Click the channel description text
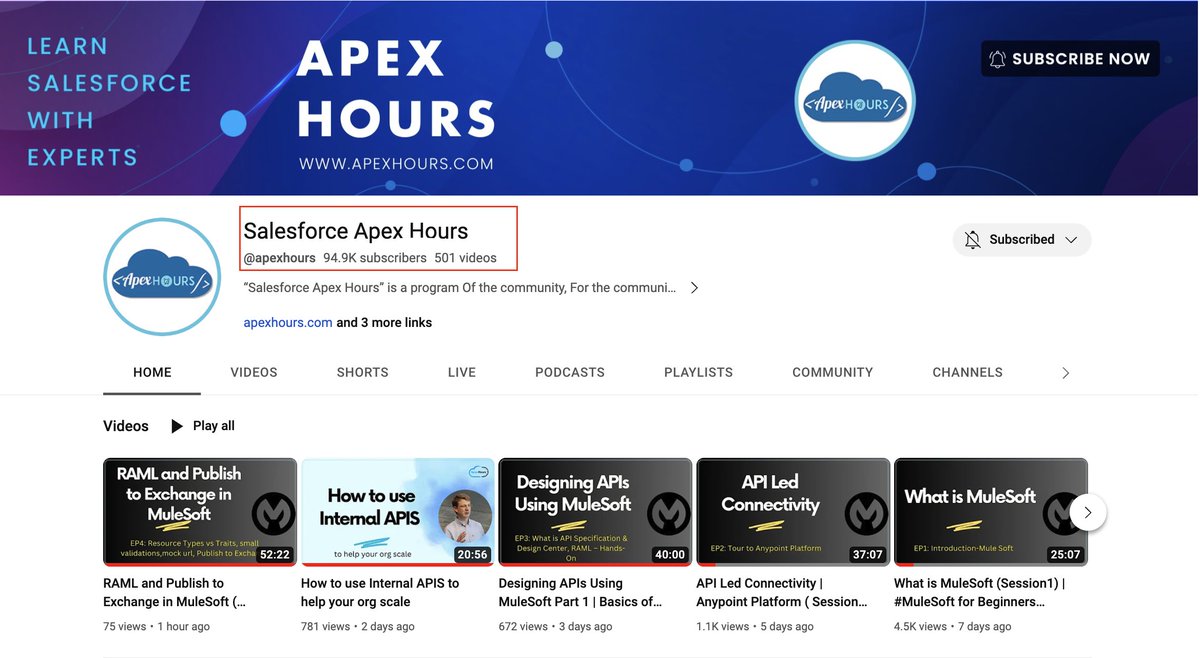 pos(460,288)
